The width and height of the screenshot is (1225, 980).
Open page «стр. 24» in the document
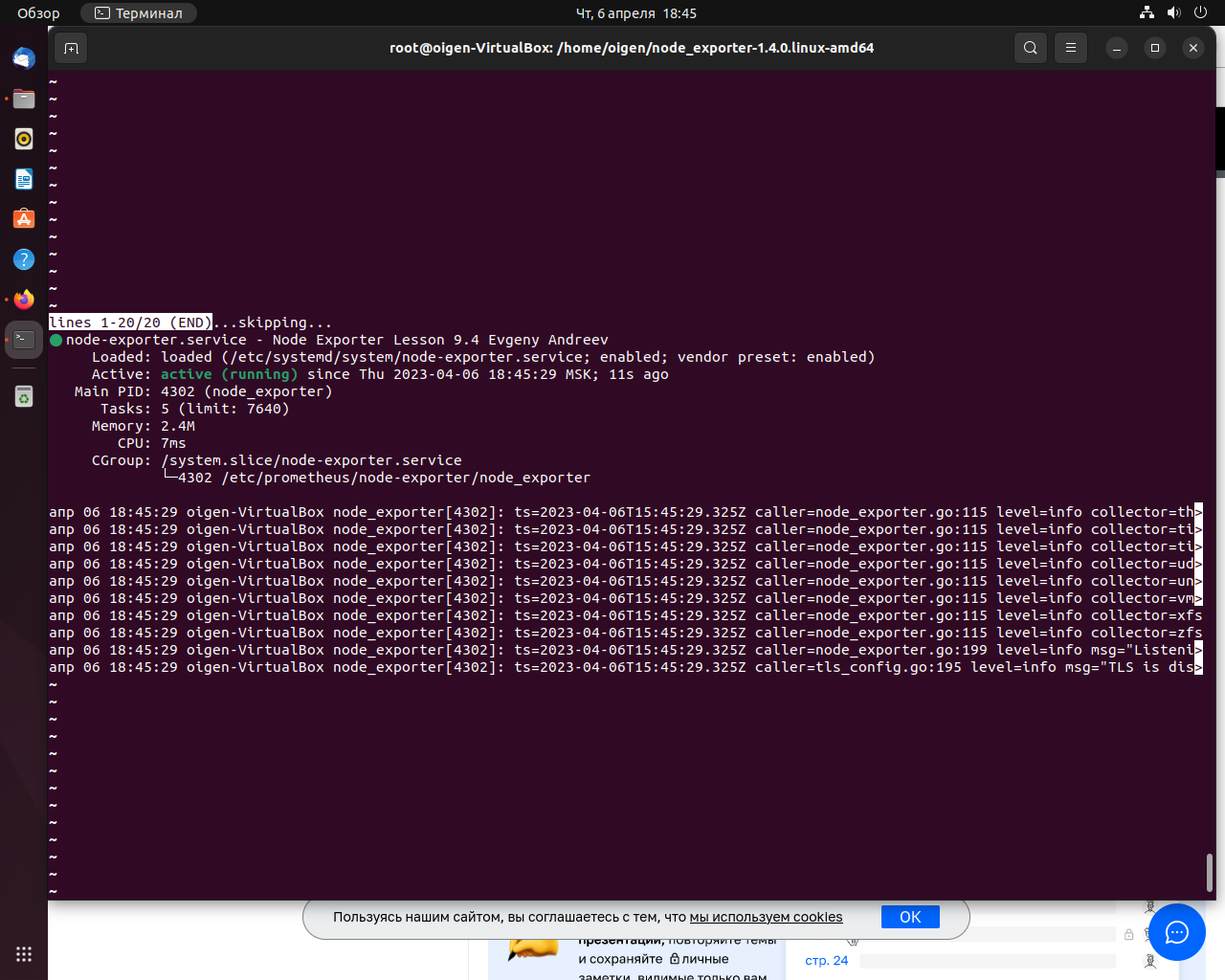coord(825,960)
